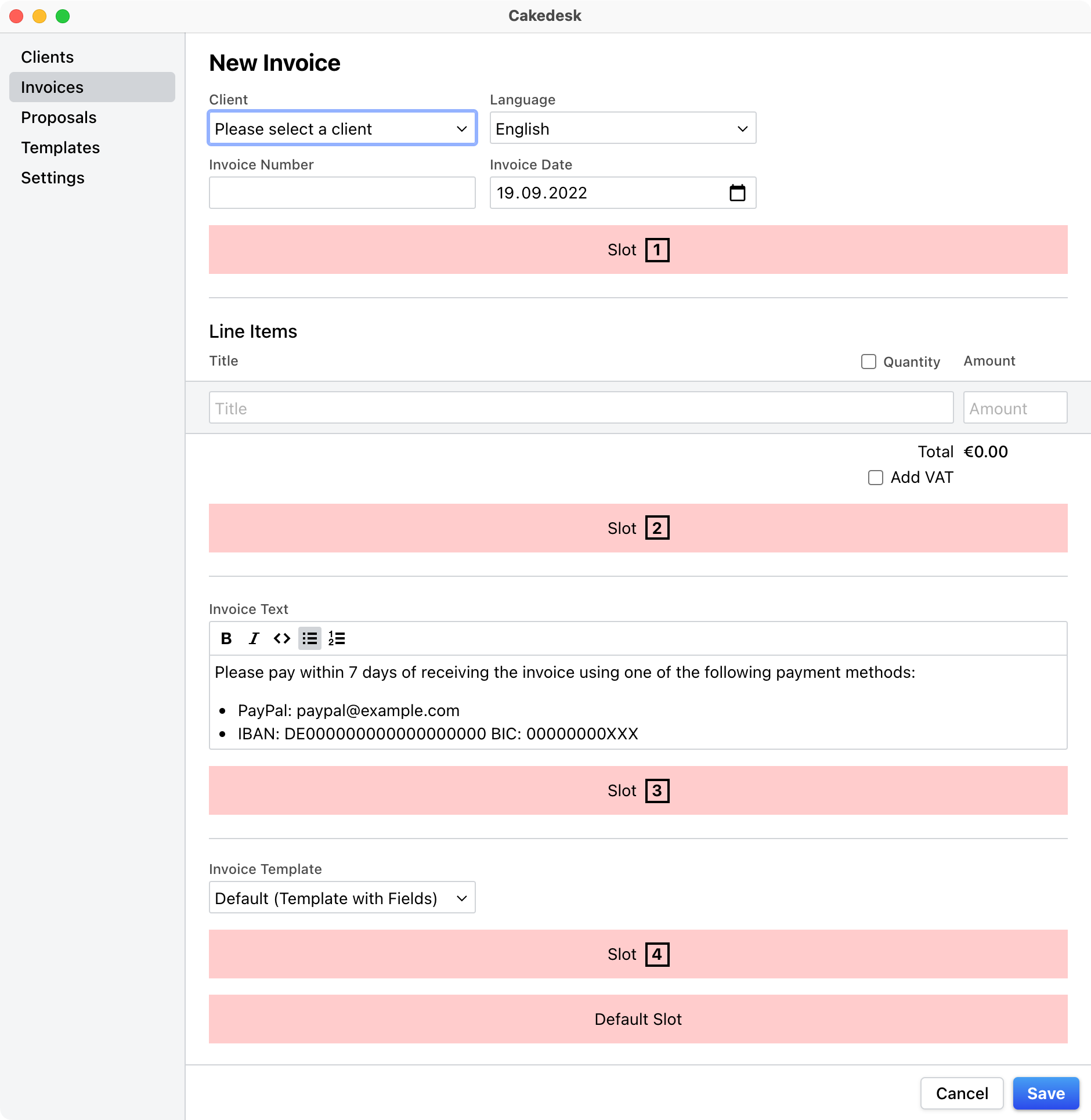This screenshot has height=1120, width=1091.
Task: Click the Cancel button
Action: point(962,1093)
